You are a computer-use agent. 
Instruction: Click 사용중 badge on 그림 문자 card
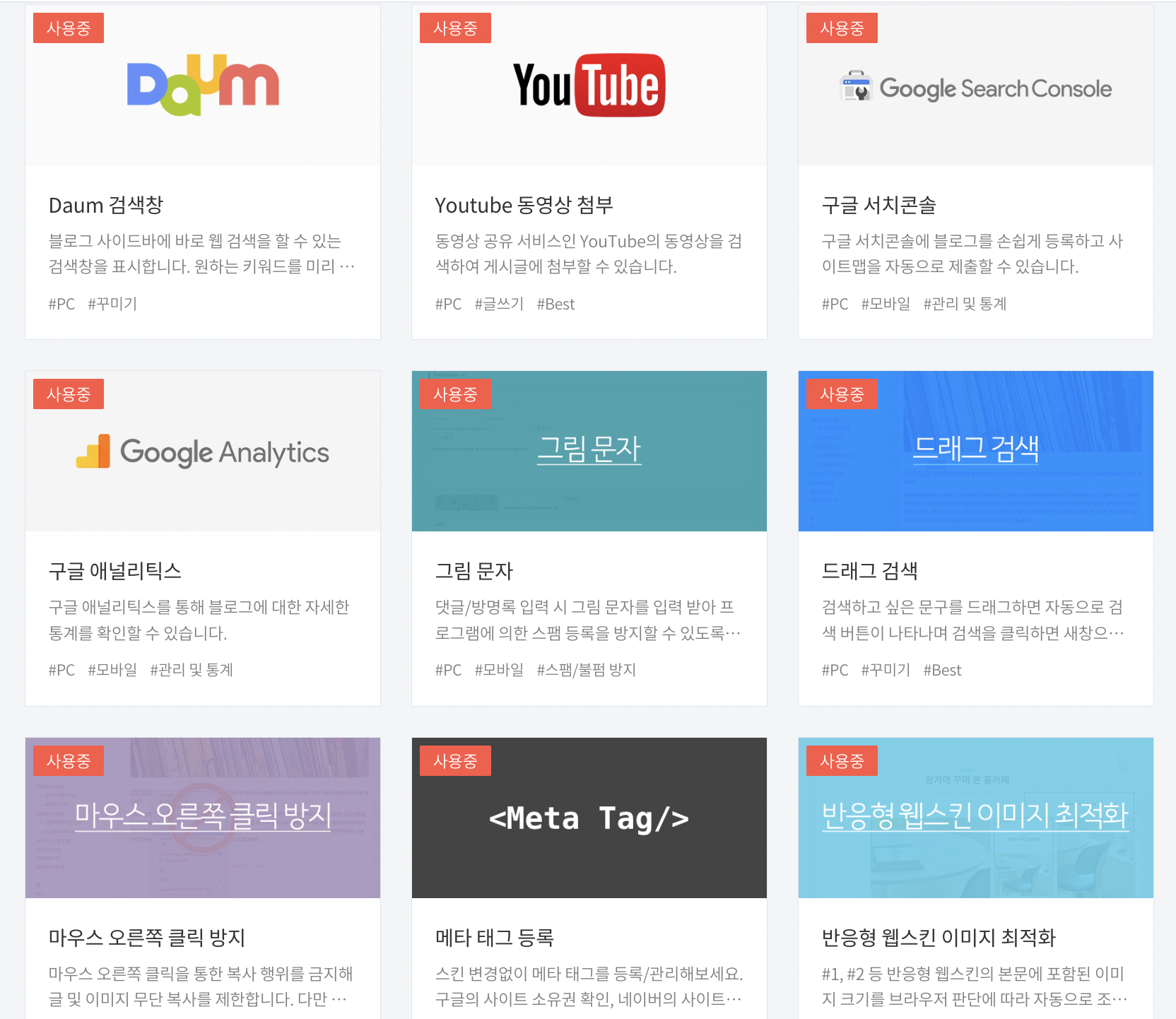(x=455, y=394)
